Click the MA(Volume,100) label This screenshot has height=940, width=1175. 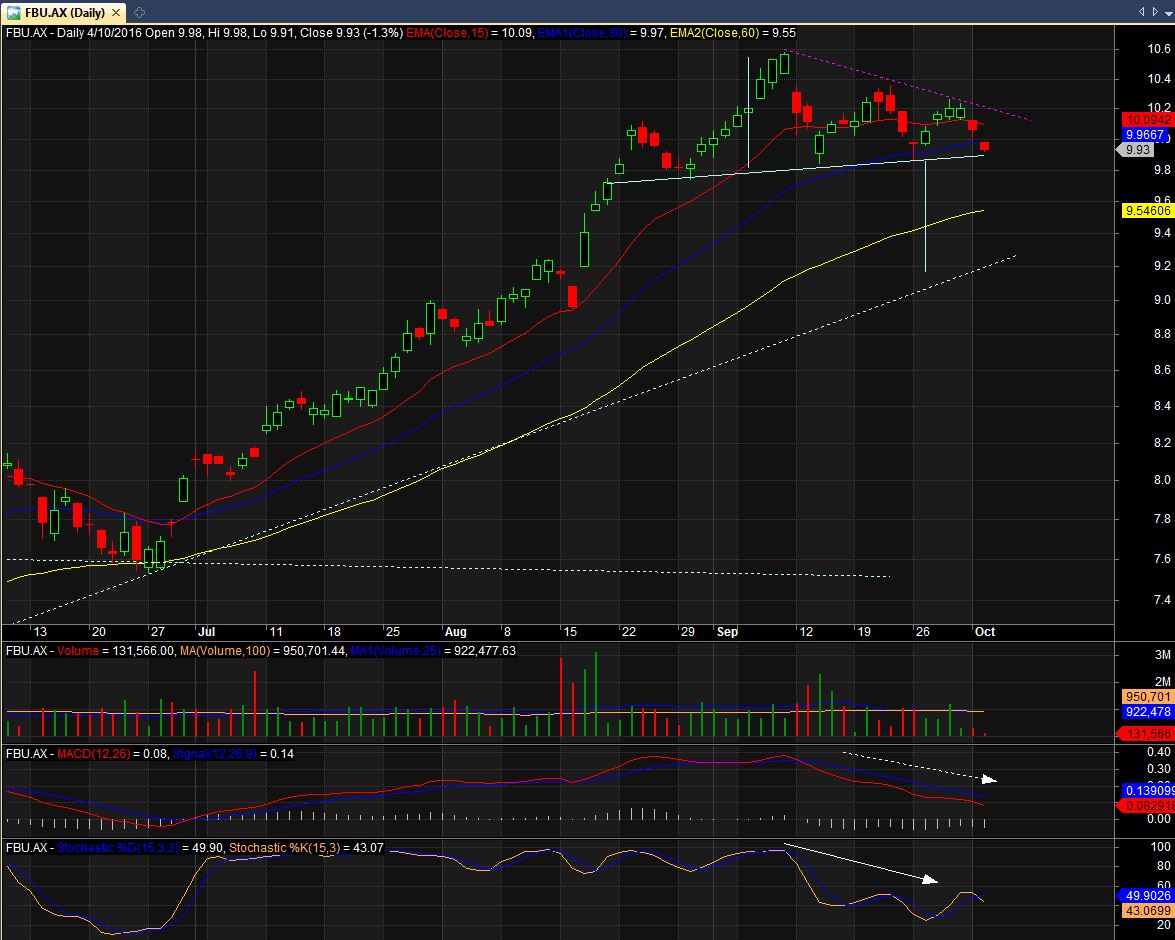tap(225, 651)
